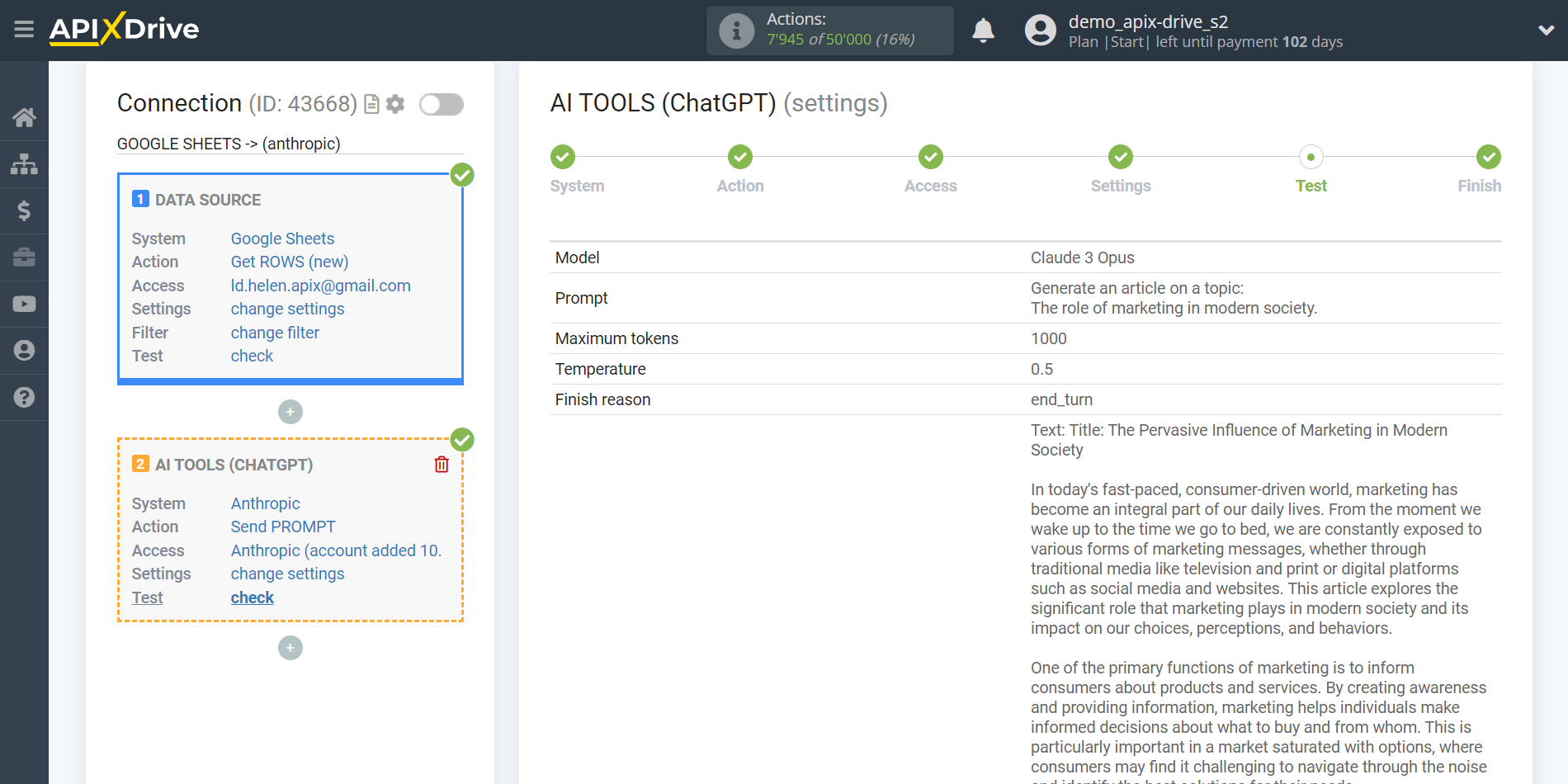Image resolution: width=1568 pixels, height=784 pixels.
Task: Expand the account dropdown chevron
Action: tap(1546, 31)
